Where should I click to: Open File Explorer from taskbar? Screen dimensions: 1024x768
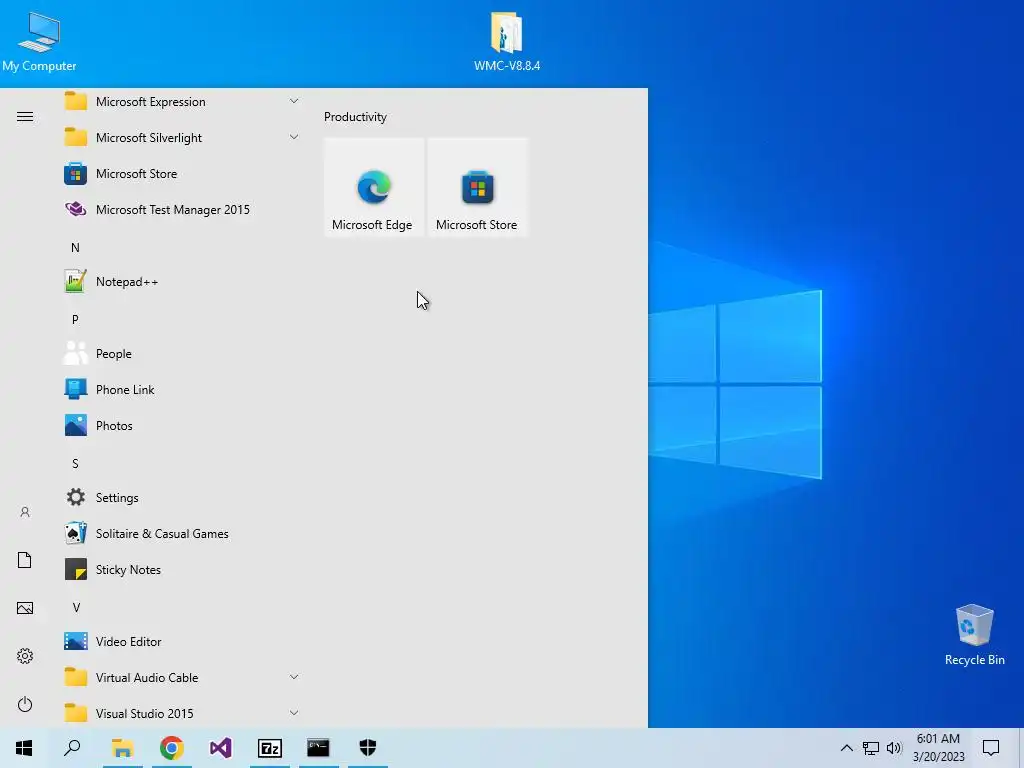122,748
